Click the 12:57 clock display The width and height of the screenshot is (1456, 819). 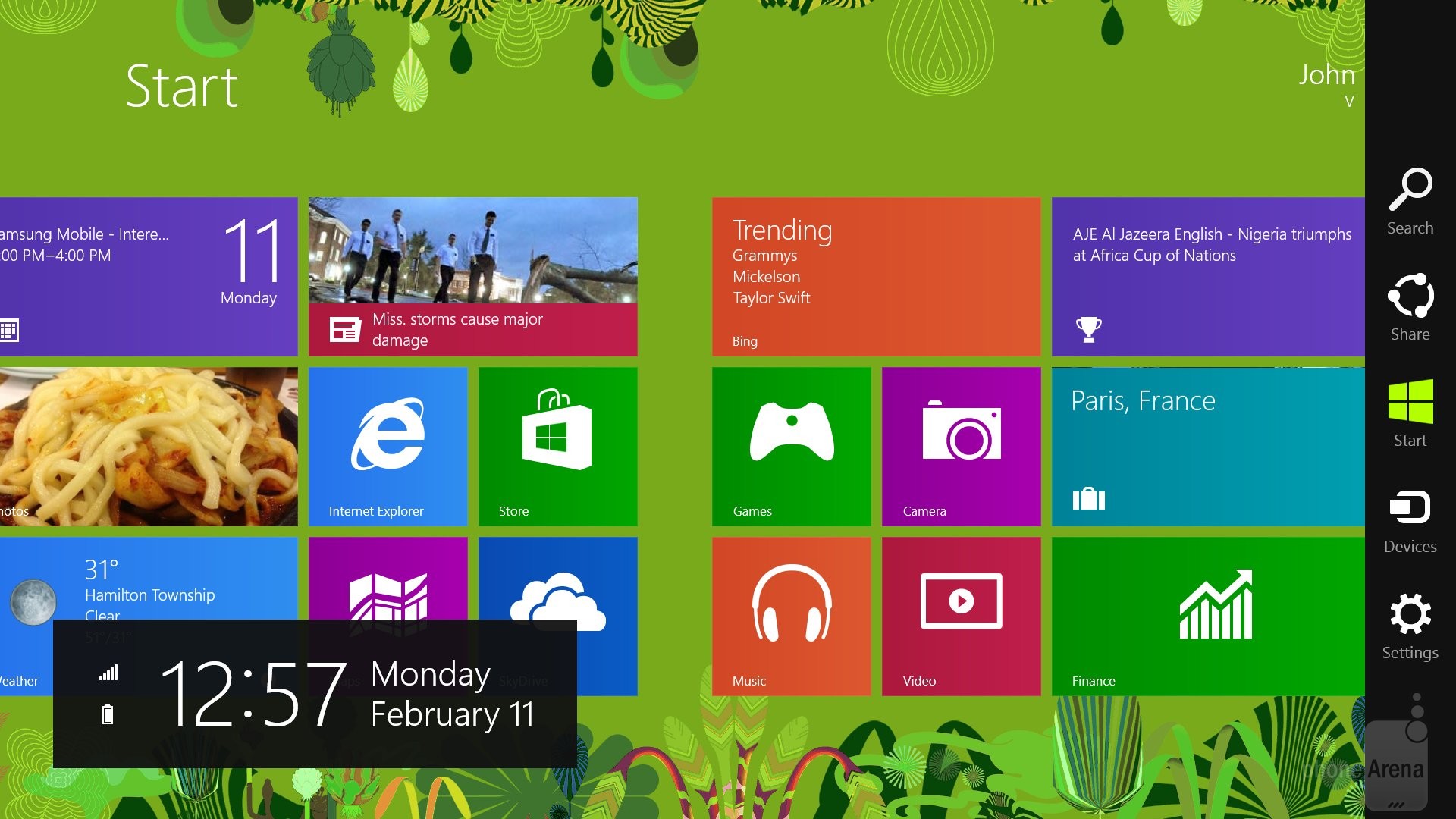click(254, 693)
